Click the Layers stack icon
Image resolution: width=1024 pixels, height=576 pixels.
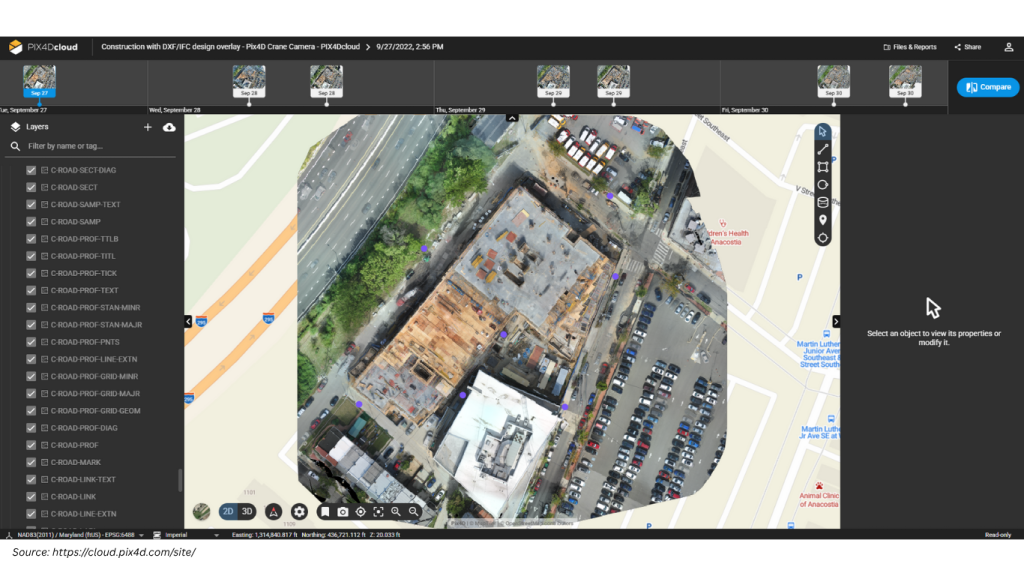click(16, 127)
